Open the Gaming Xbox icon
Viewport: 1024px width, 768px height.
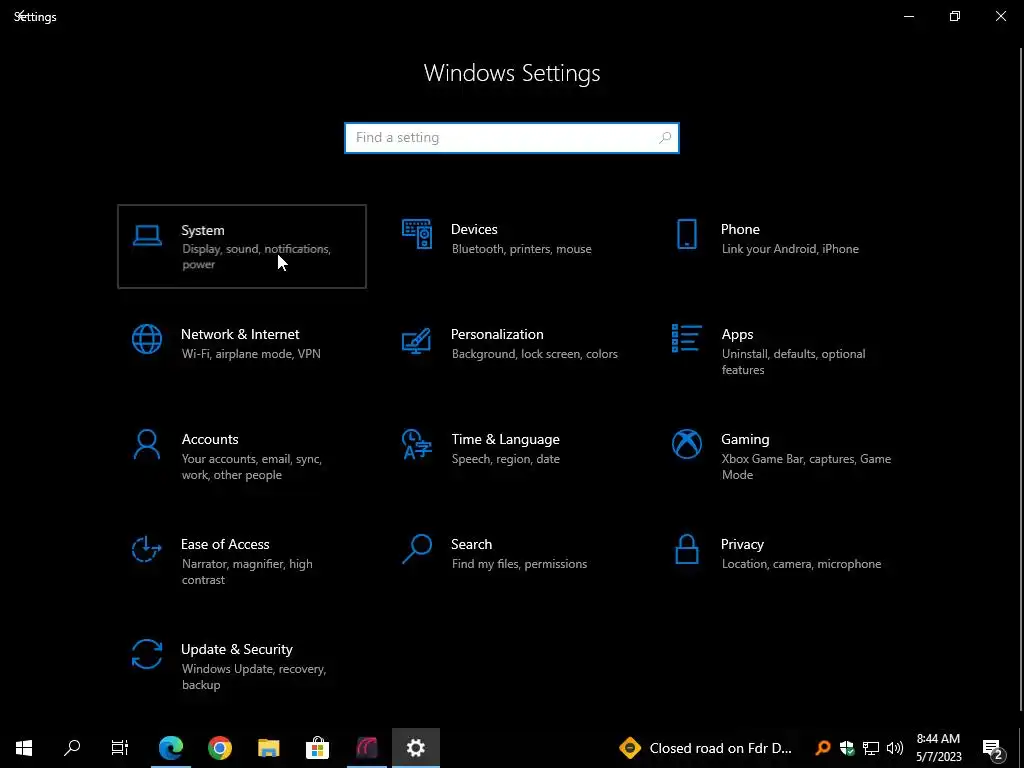(x=686, y=444)
